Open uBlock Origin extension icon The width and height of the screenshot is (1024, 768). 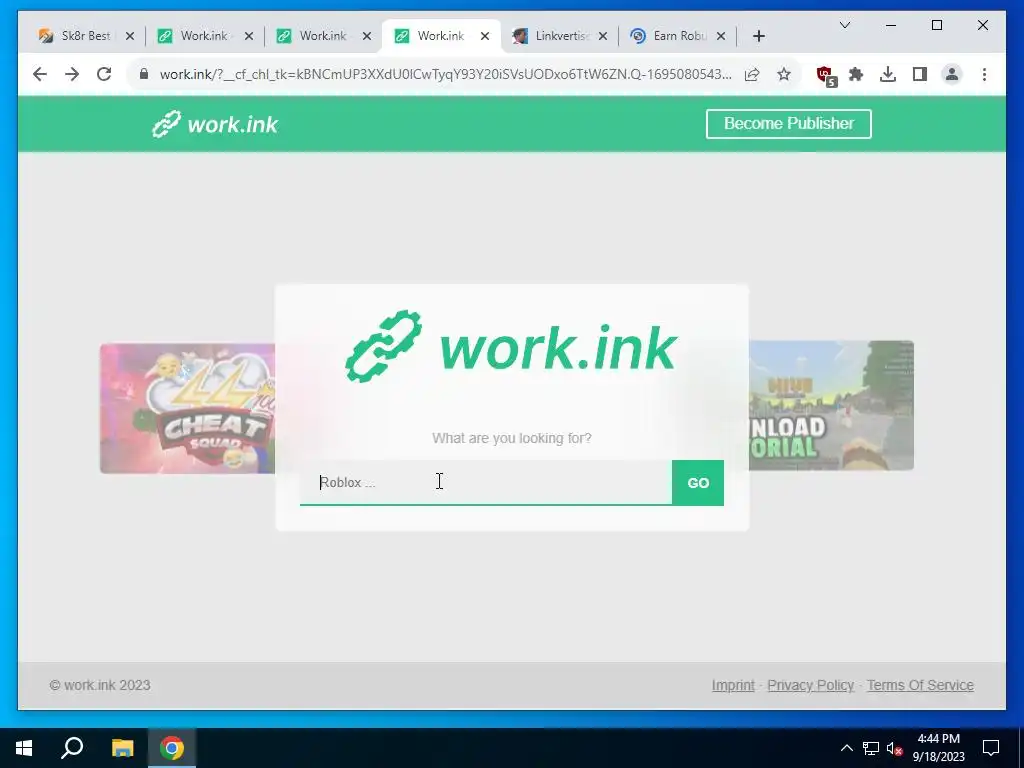pyautogui.click(x=826, y=75)
